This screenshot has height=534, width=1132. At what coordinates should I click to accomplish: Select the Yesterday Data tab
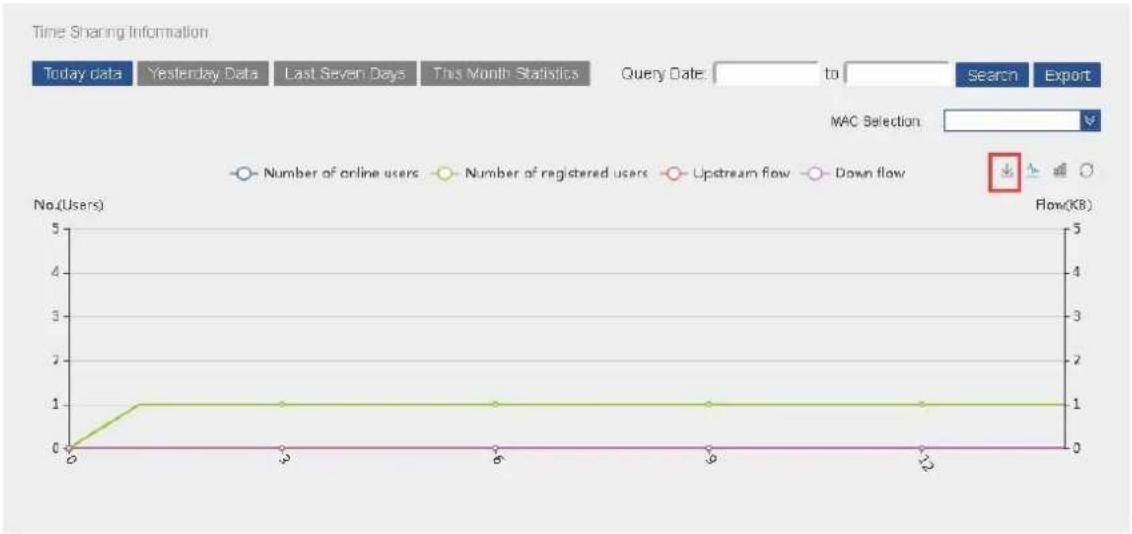tap(203, 74)
